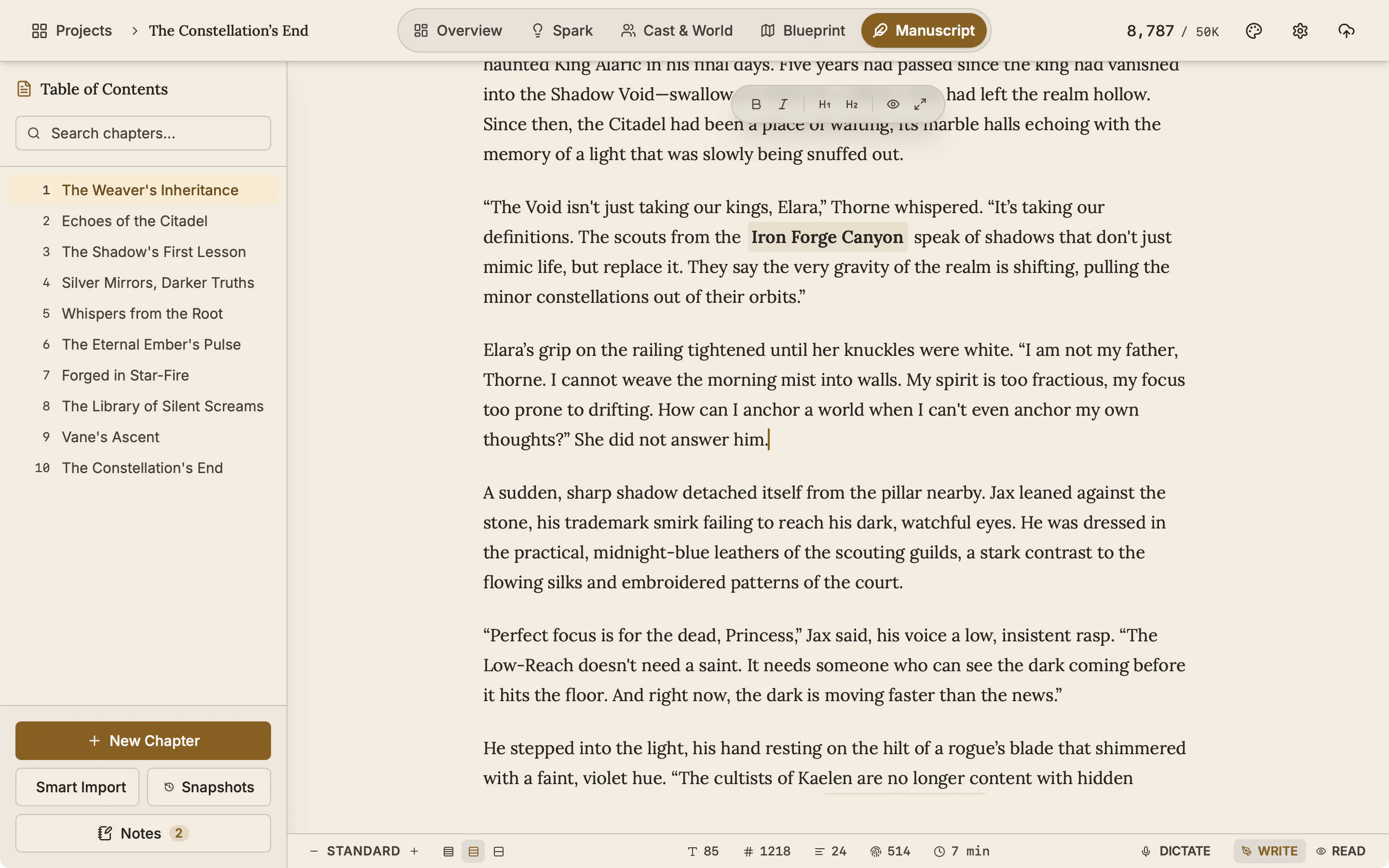
Task: Open the Notes panel
Action: (143, 833)
